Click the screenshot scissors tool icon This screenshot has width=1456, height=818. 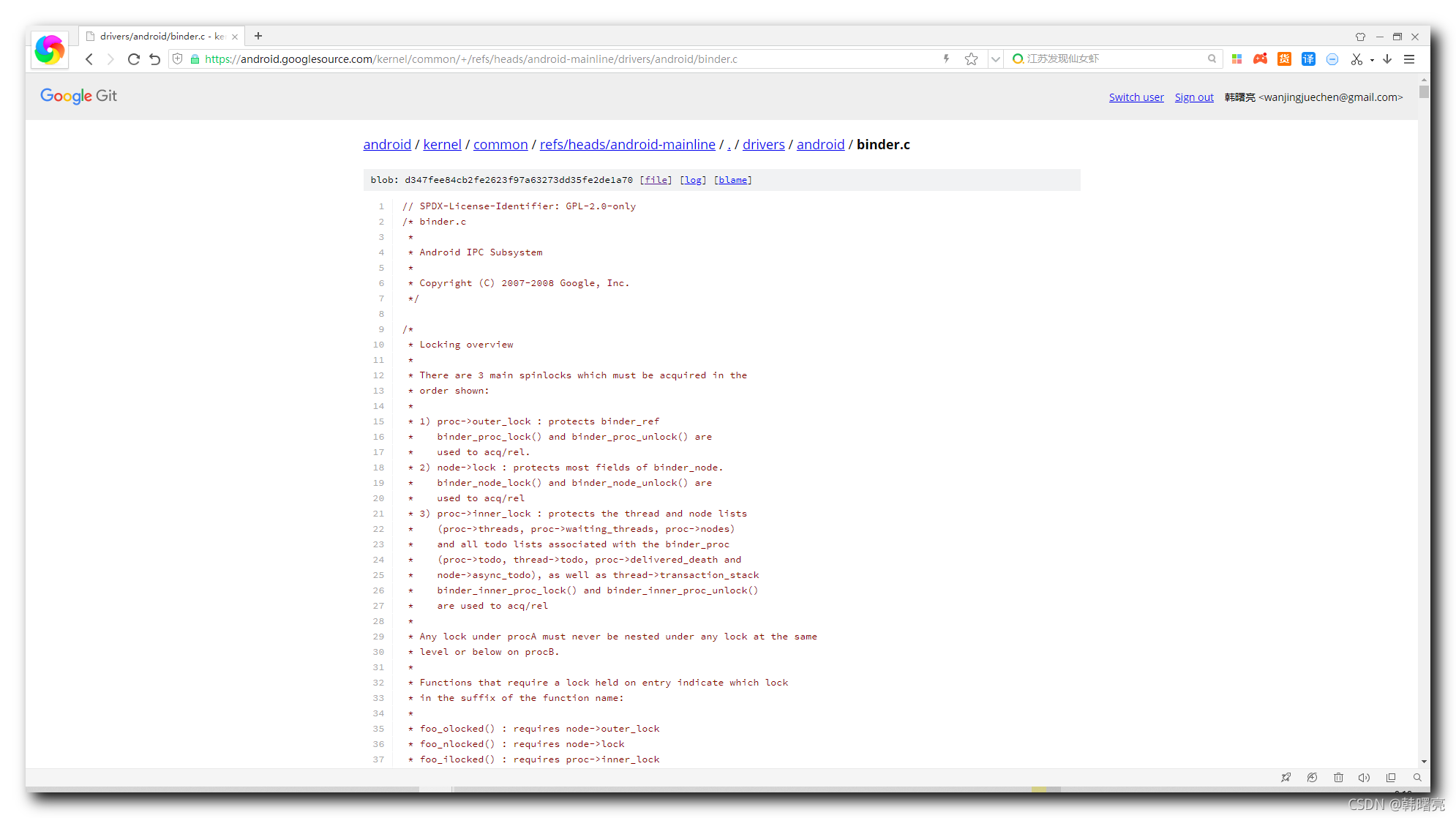click(1356, 59)
